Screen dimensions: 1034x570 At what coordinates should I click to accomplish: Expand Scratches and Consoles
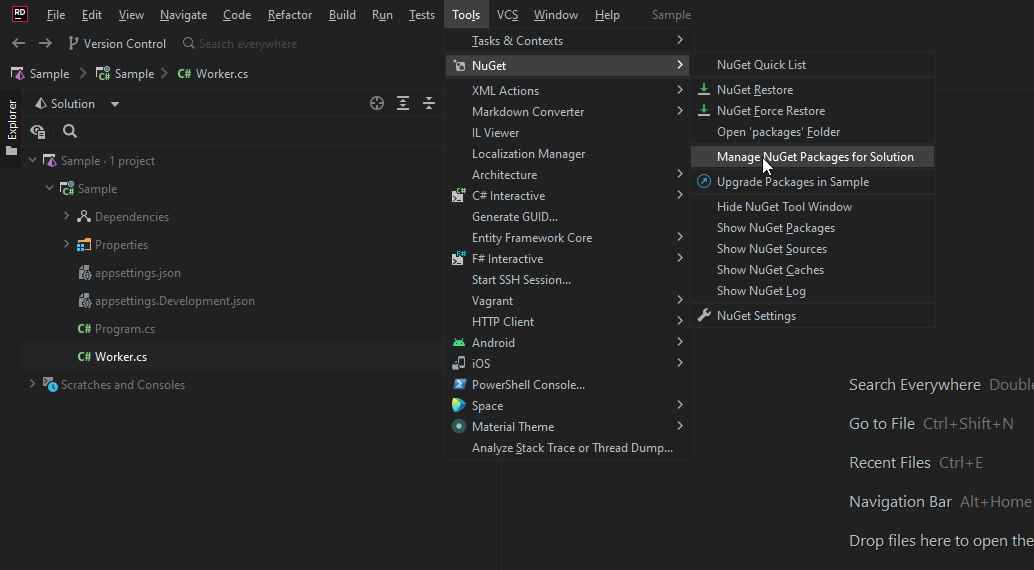pyautogui.click(x=32, y=384)
